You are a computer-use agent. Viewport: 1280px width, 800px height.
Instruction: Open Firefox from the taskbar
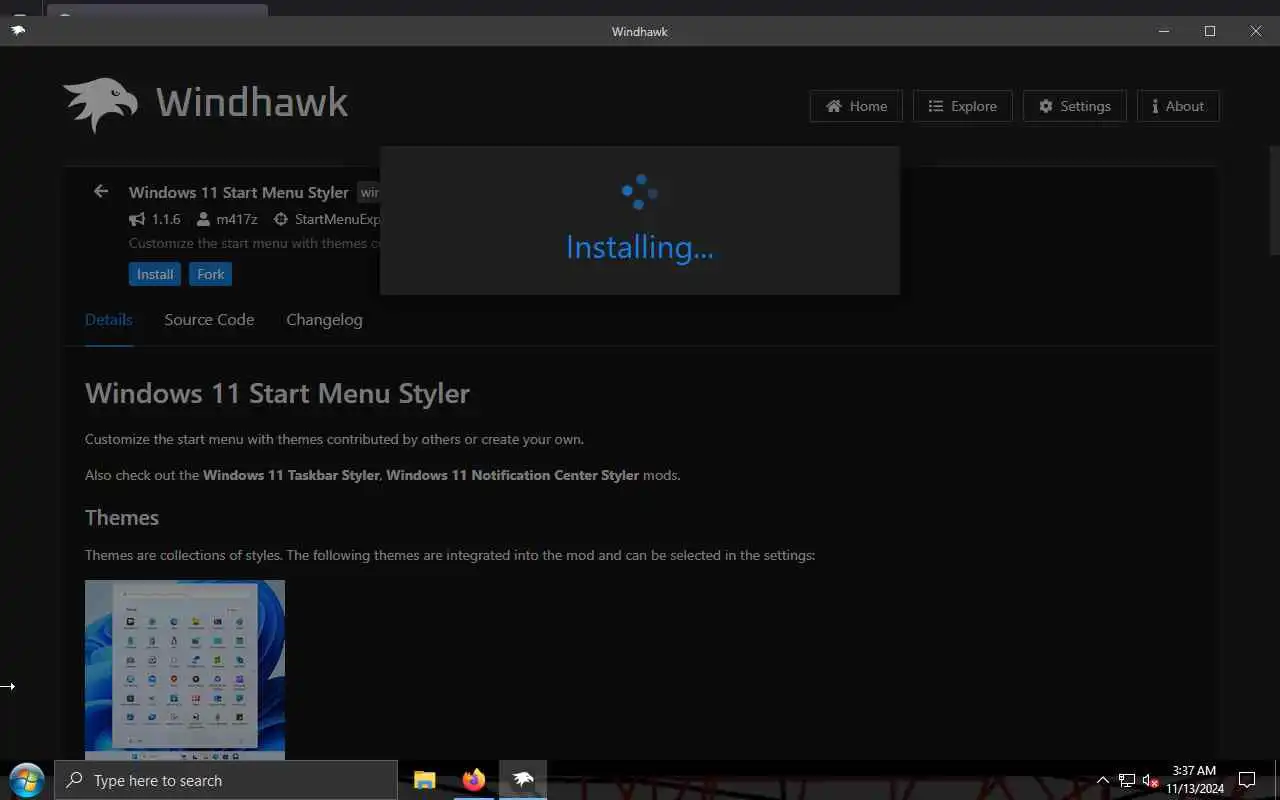474,780
